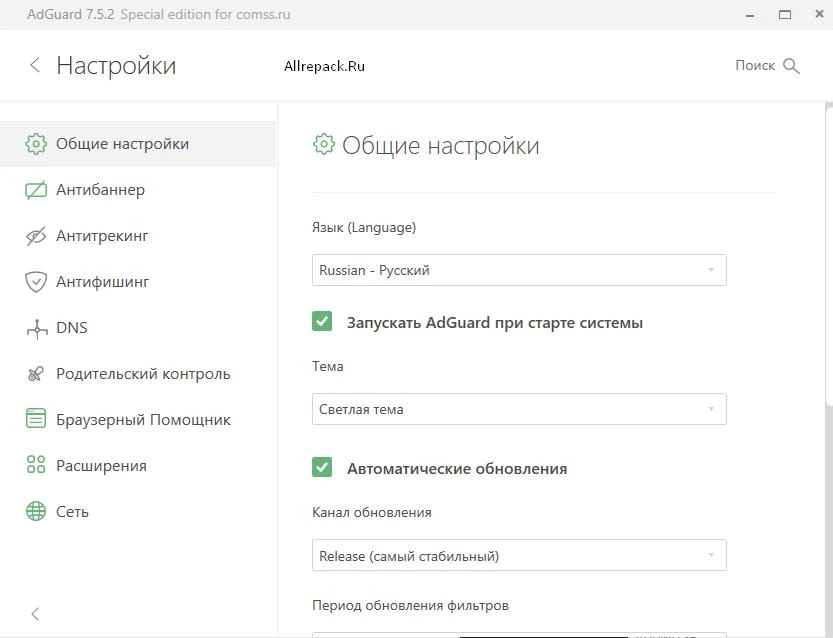Click the Язык (Language) field label
The width and height of the screenshot is (833, 638).
click(x=364, y=227)
